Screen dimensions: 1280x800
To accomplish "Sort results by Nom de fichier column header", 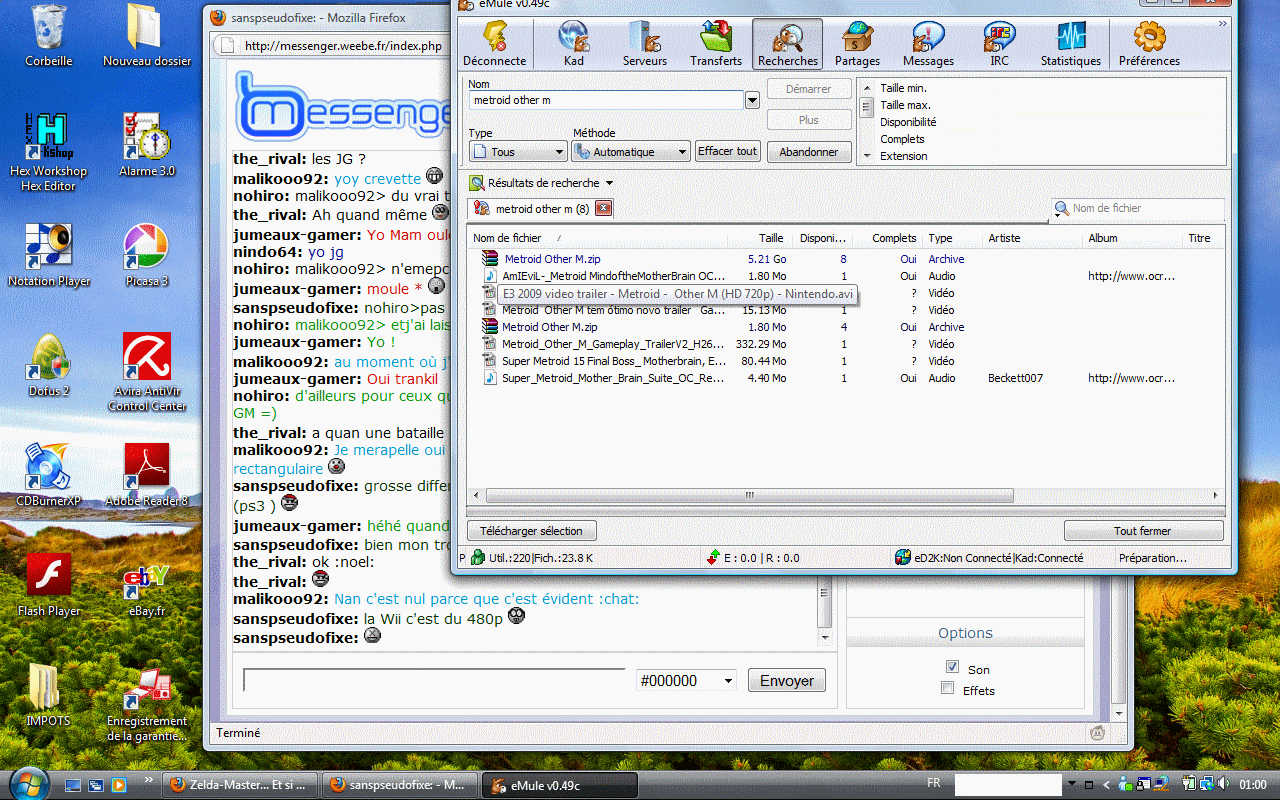I will click(598, 238).
